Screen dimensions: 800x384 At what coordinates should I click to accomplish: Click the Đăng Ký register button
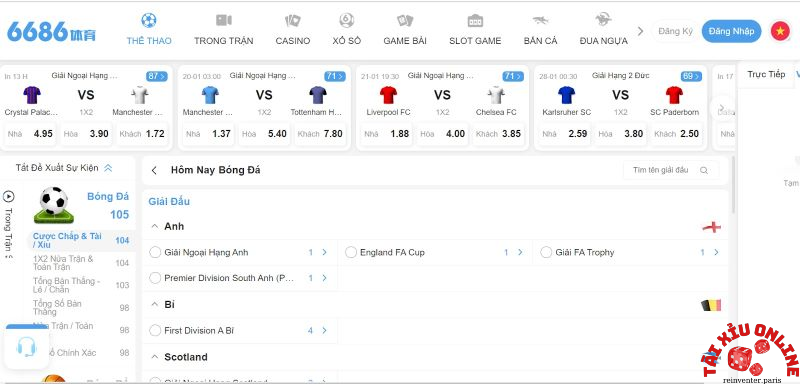point(675,32)
